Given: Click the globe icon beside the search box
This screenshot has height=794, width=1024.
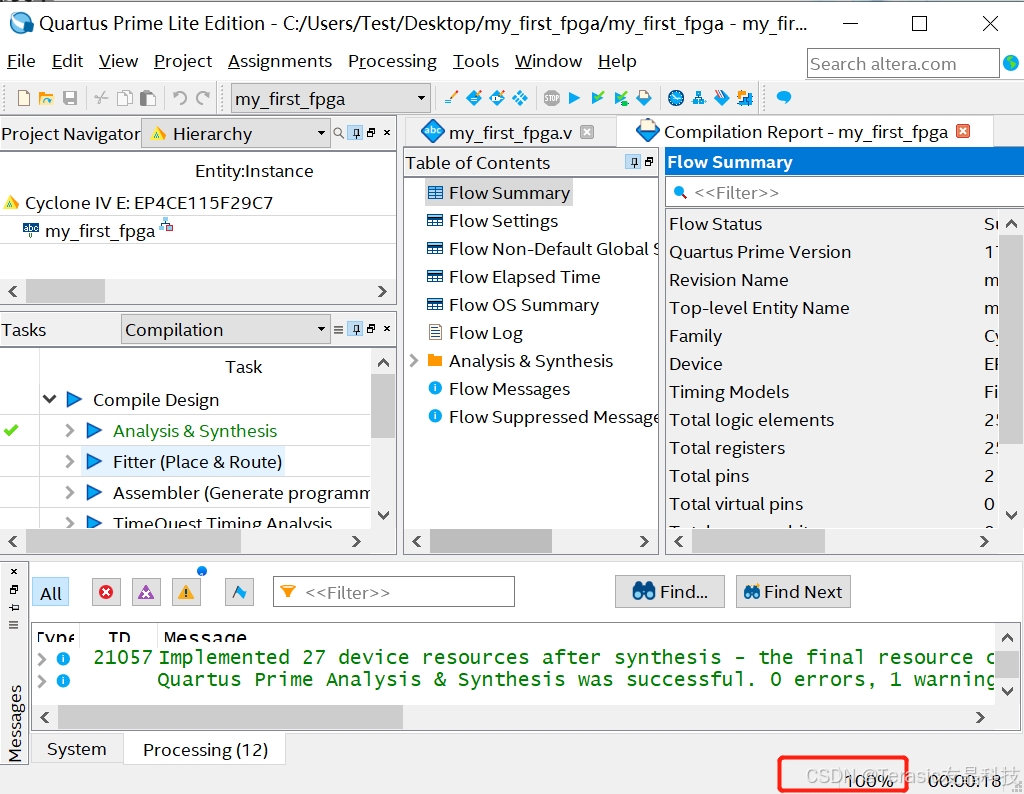Looking at the screenshot, I should [x=1011, y=63].
